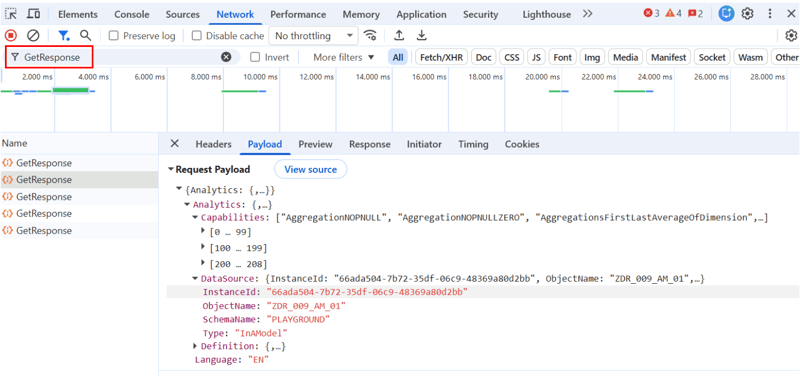800x376 pixels.
Task: Click the View source button
Action: [311, 169]
